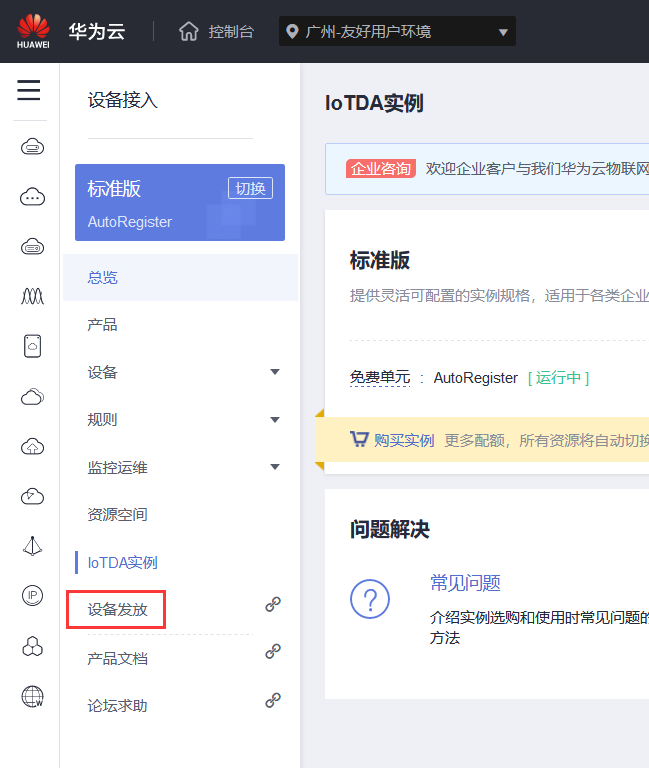Click the location pin icon in region selector

point(292,32)
